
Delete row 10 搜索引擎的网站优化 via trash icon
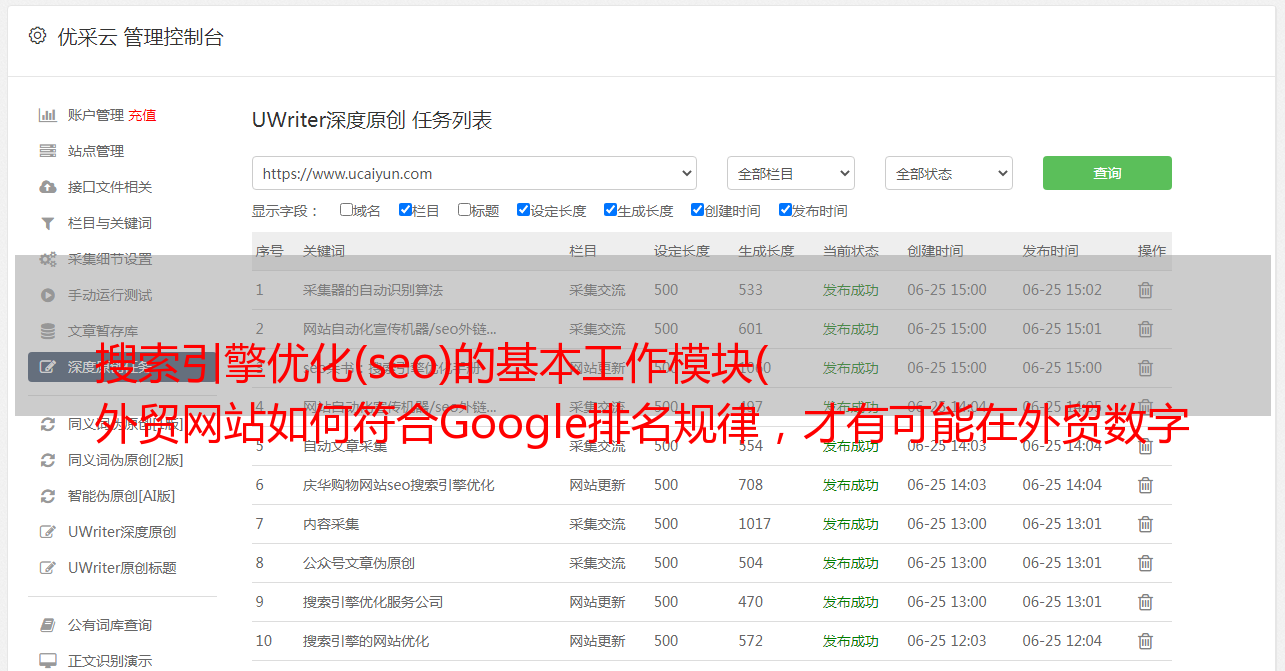(x=1145, y=641)
